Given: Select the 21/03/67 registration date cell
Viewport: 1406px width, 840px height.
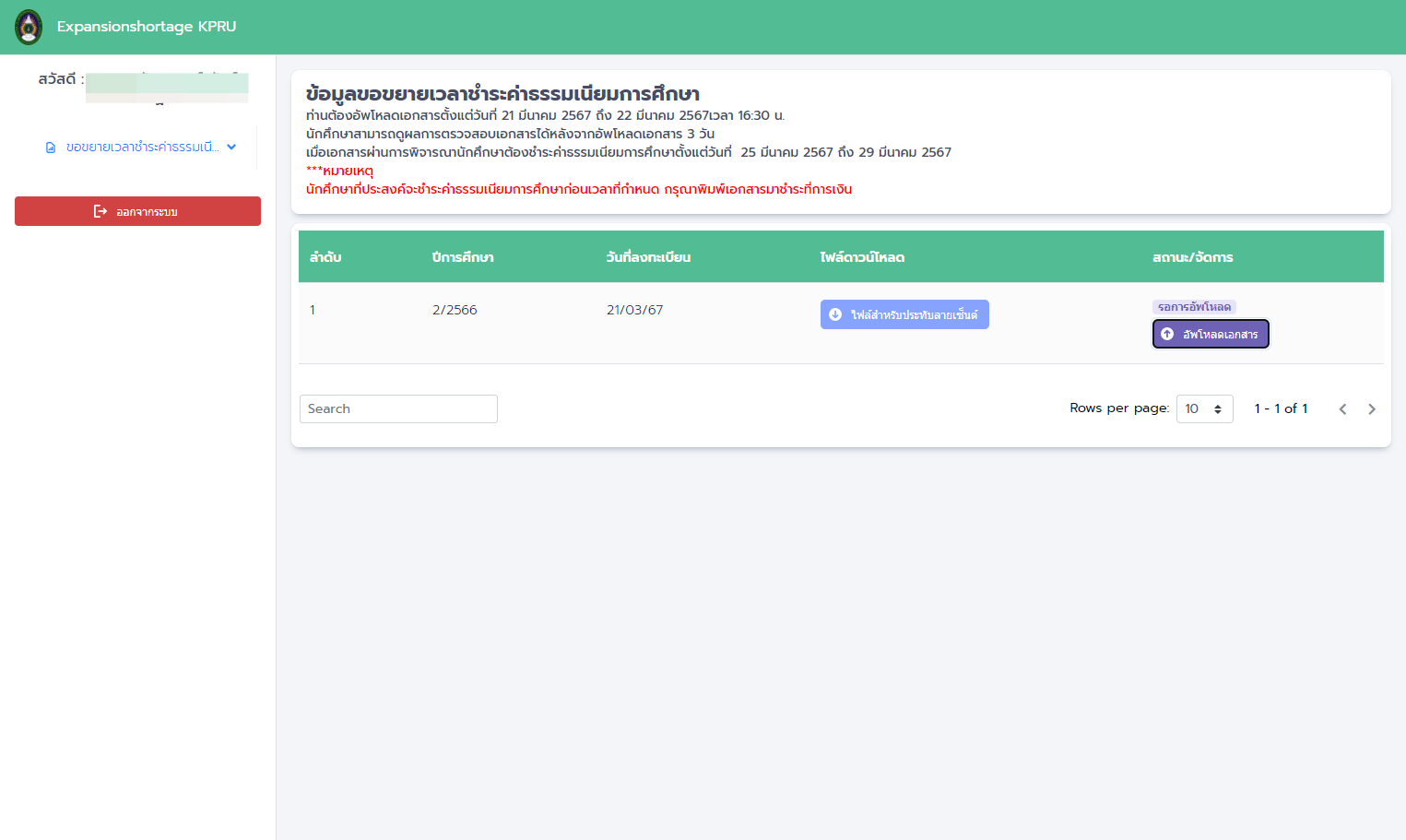Looking at the screenshot, I should 634,310.
